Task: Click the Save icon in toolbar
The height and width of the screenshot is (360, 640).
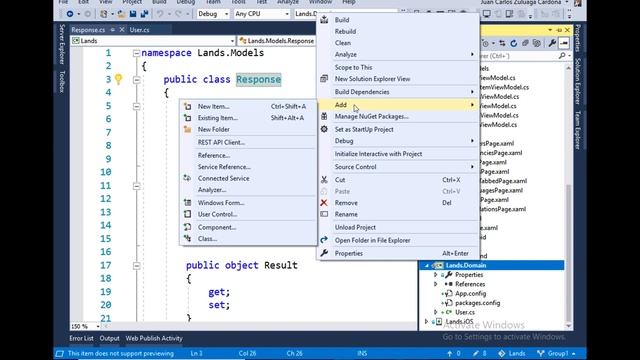Action: (133, 14)
